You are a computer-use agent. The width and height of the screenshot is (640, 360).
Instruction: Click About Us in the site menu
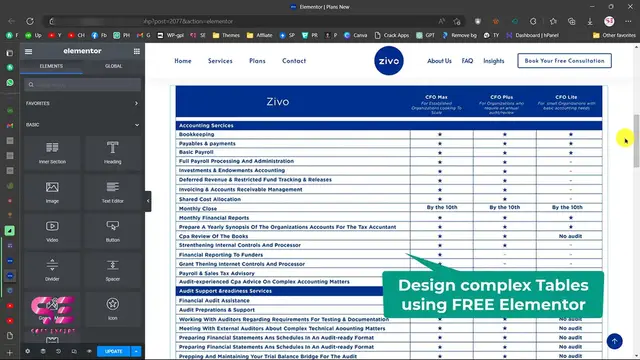coord(439,61)
